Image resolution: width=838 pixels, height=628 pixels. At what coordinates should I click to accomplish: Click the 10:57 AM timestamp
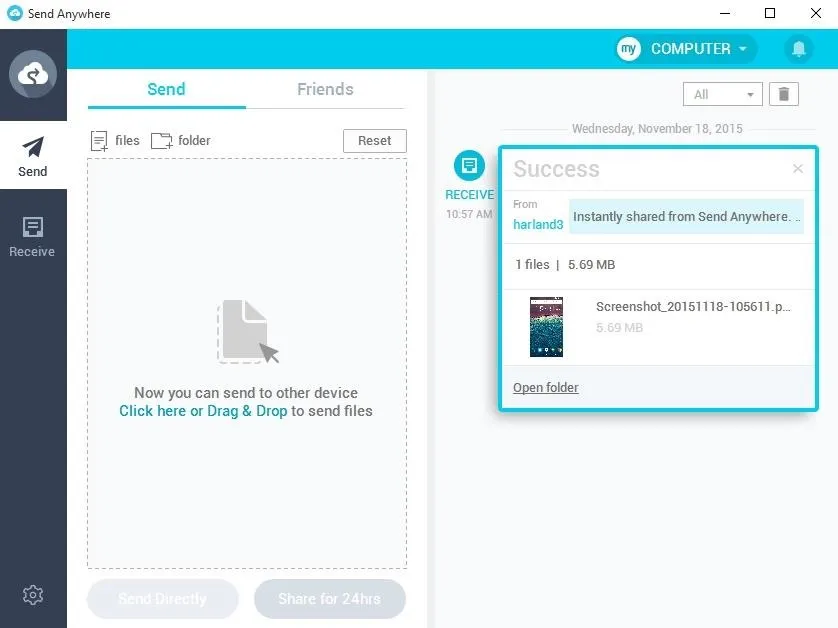coord(469,214)
